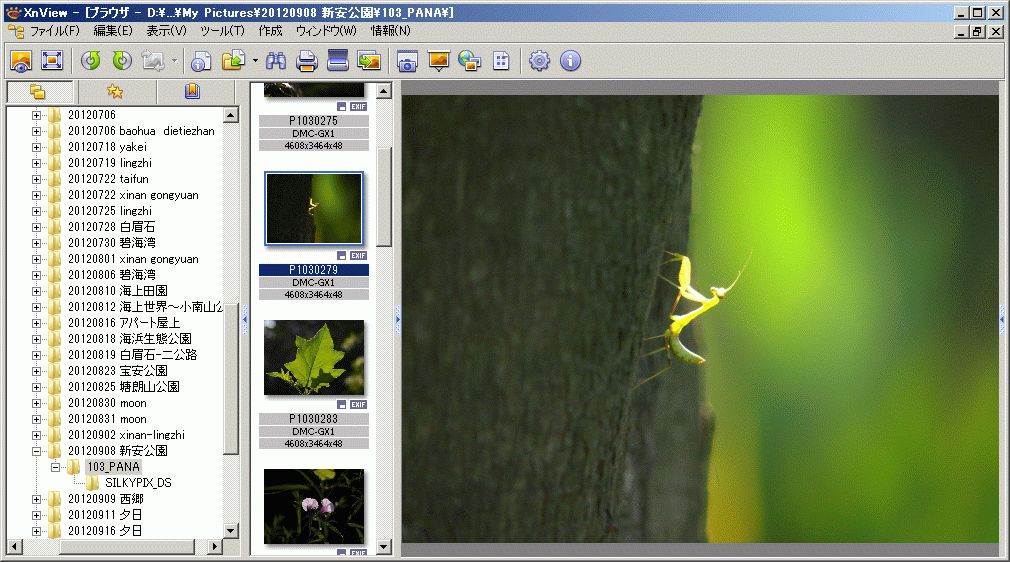Open settings with the gear icon
The width and height of the screenshot is (1010, 562).
coord(540,61)
